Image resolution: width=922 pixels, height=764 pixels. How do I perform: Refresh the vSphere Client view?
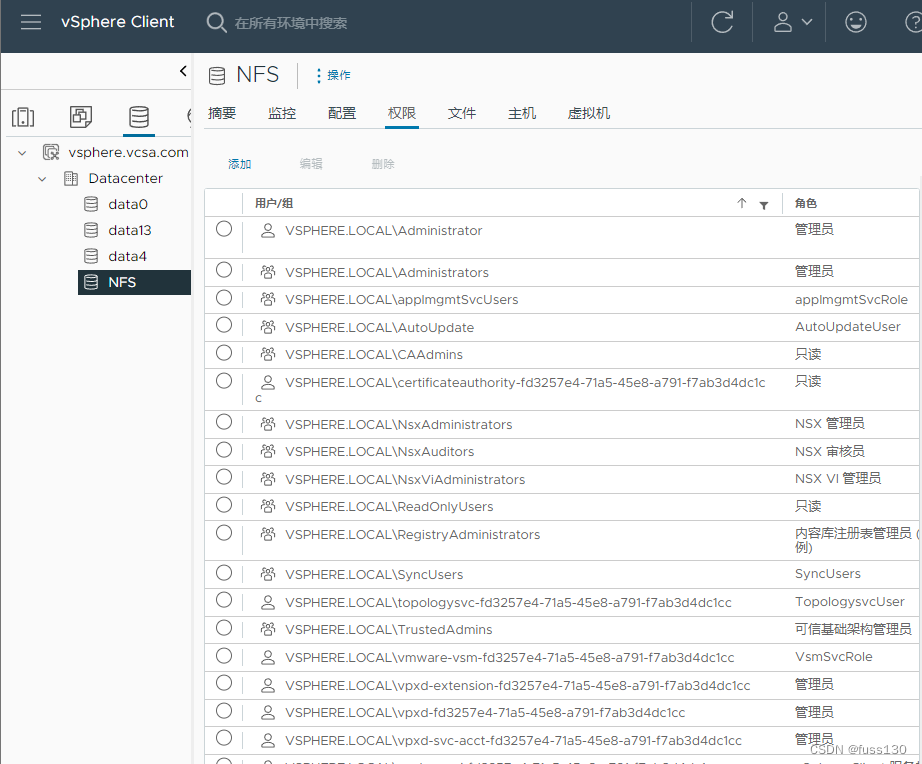point(721,22)
